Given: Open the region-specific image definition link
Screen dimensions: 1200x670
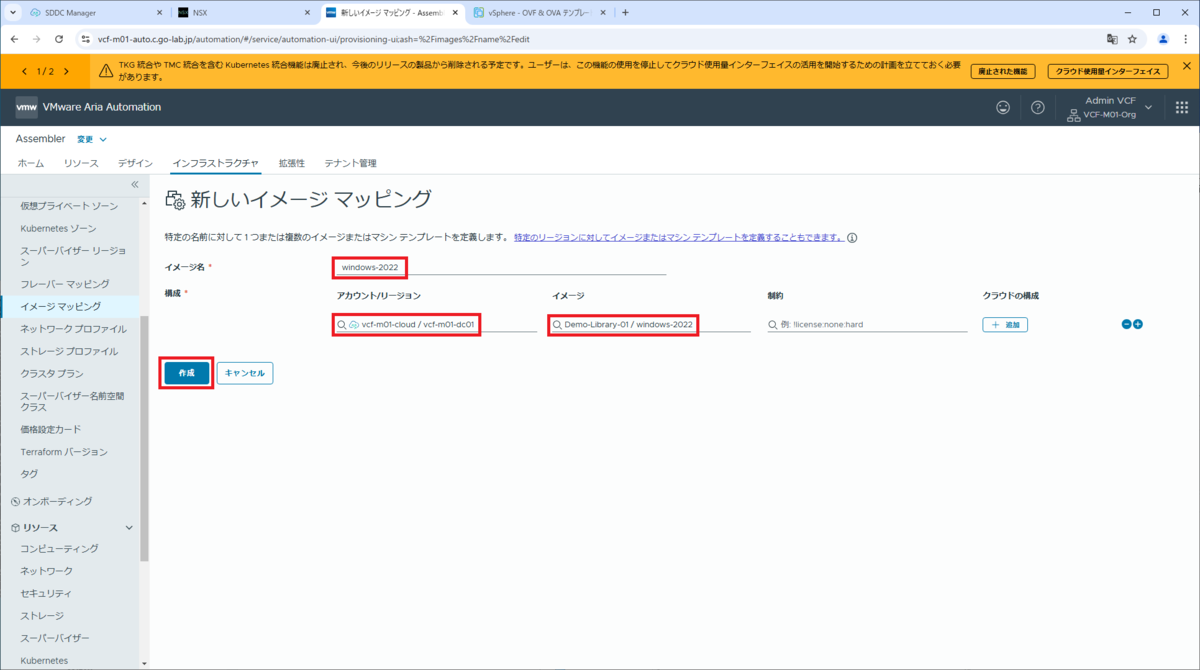Looking at the screenshot, I should click(679, 238).
